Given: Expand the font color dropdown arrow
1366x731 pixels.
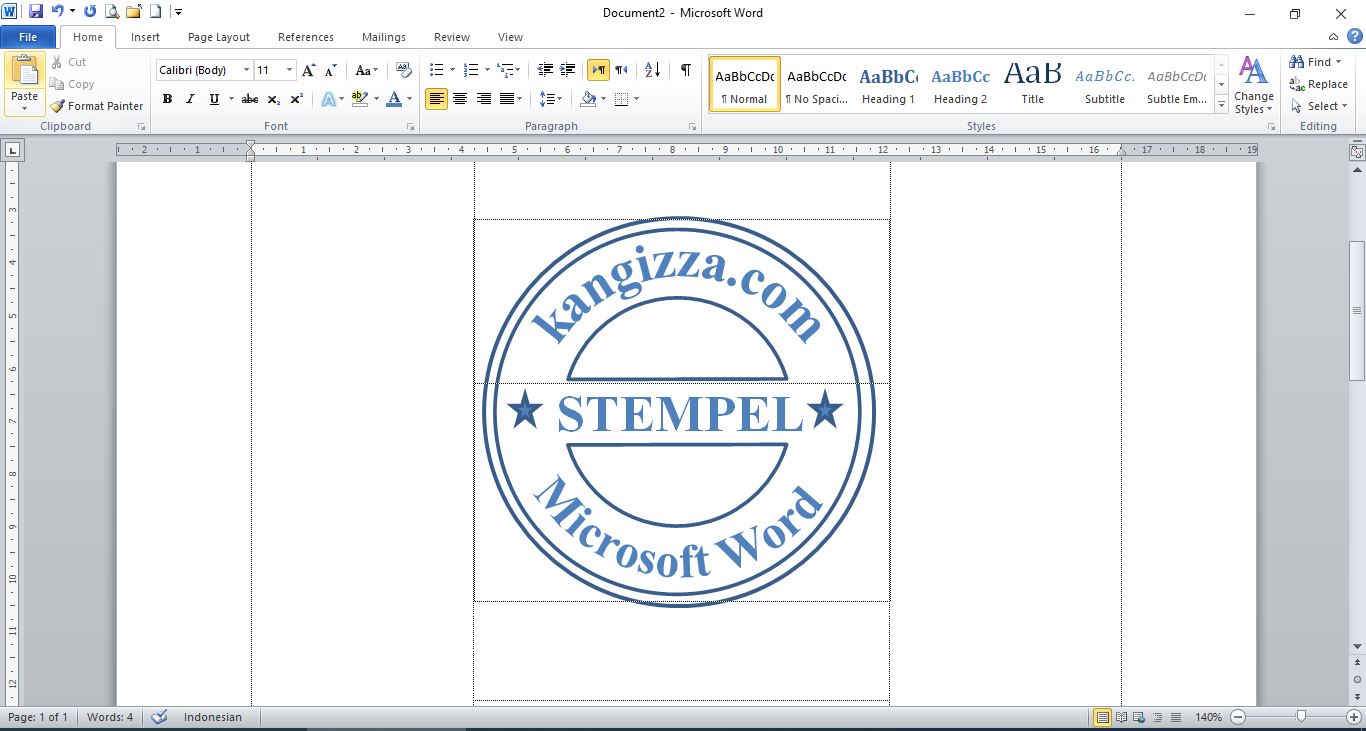Looking at the screenshot, I should [409, 99].
